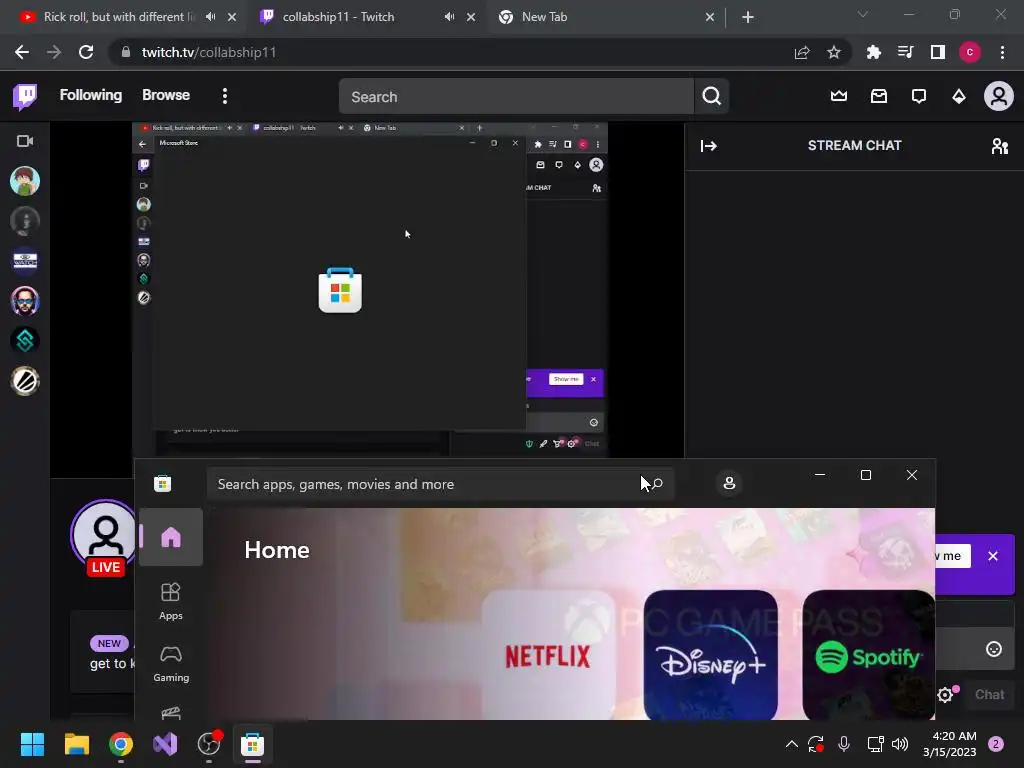The width and height of the screenshot is (1024, 768).
Task: Open striped circle logo channel avatar
Action: [25, 381]
